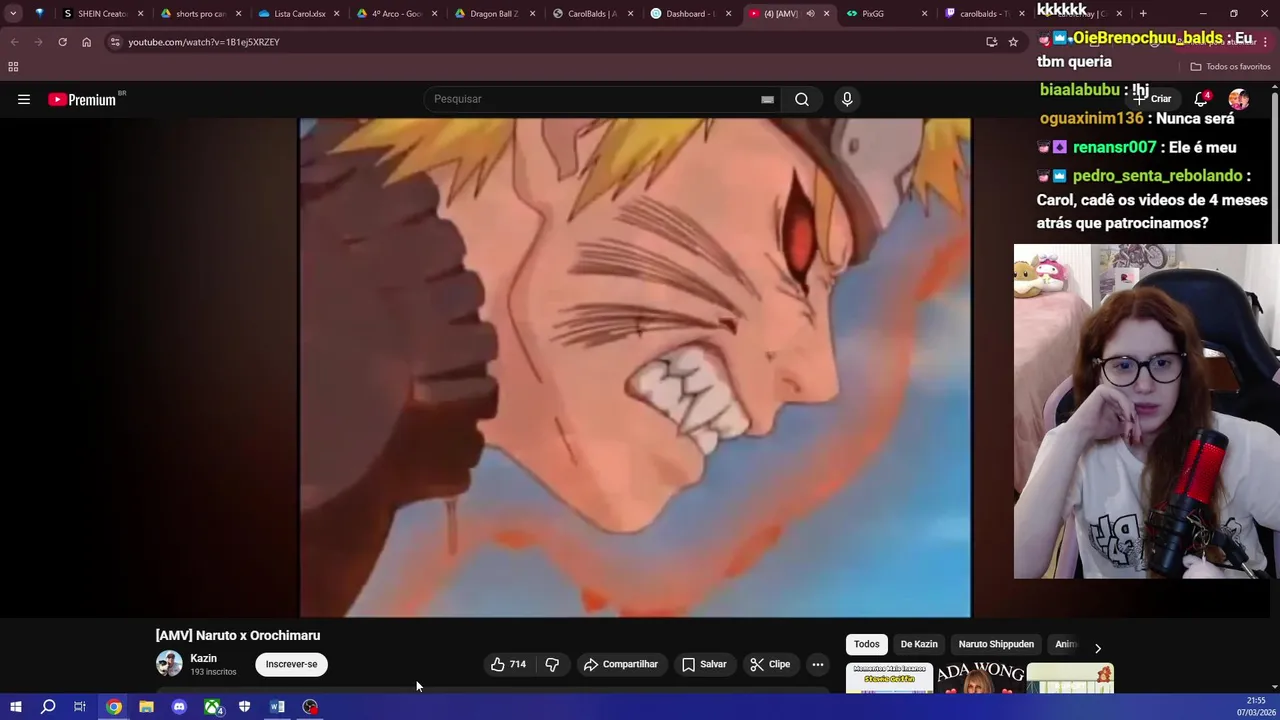Open the on-screen keyboard icon in search box

click(767, 99)
